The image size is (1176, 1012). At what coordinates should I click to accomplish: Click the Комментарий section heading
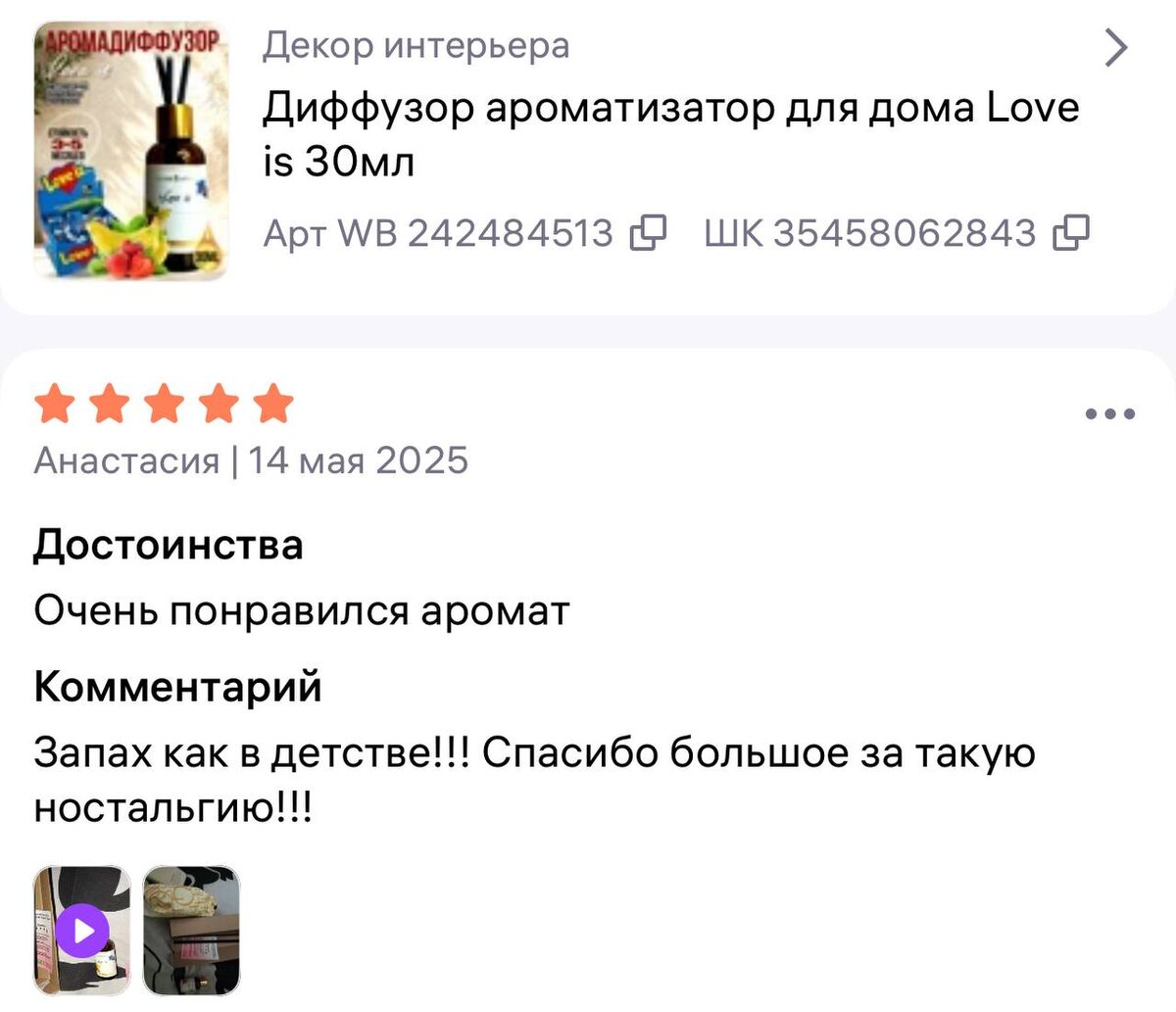178,686
